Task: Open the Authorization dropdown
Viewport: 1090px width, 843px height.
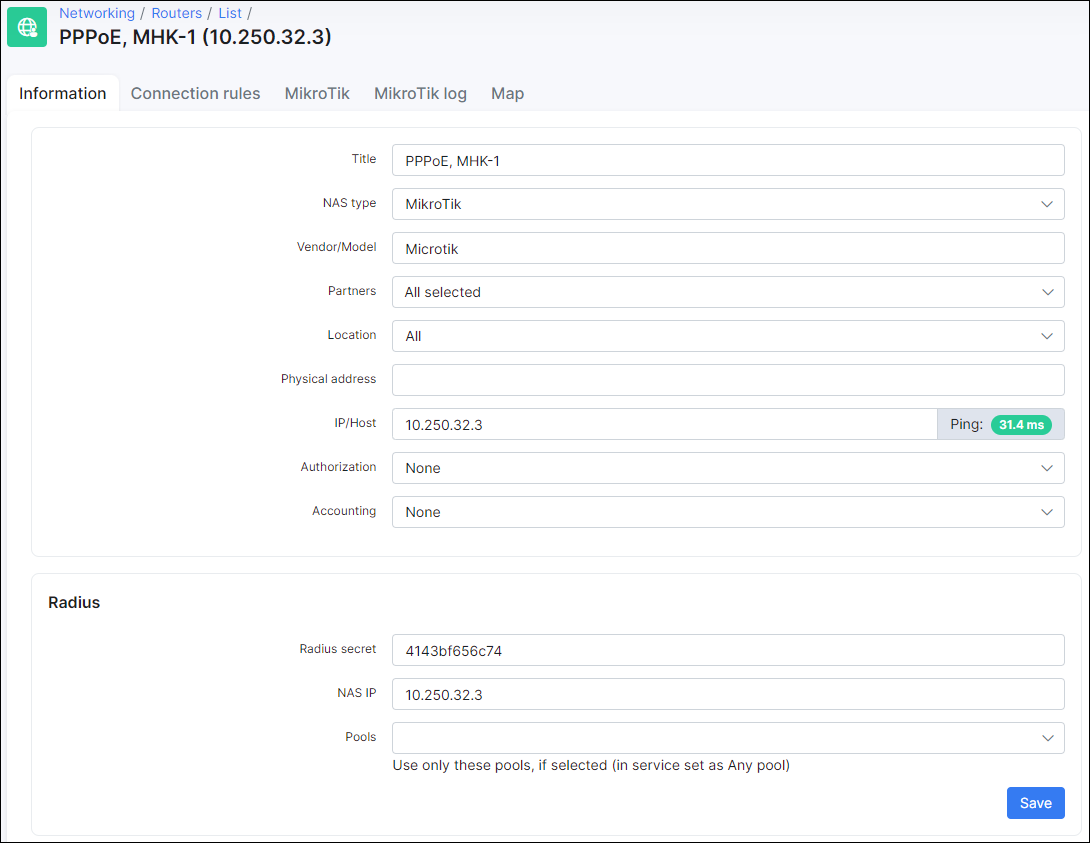Action: 728,468
